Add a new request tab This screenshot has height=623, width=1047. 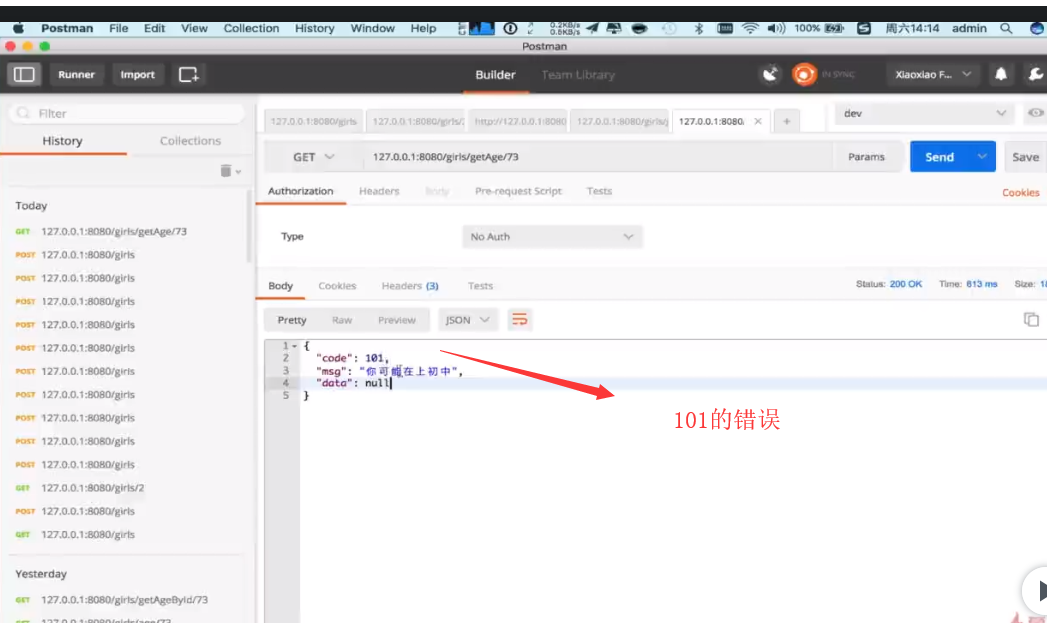787,121
